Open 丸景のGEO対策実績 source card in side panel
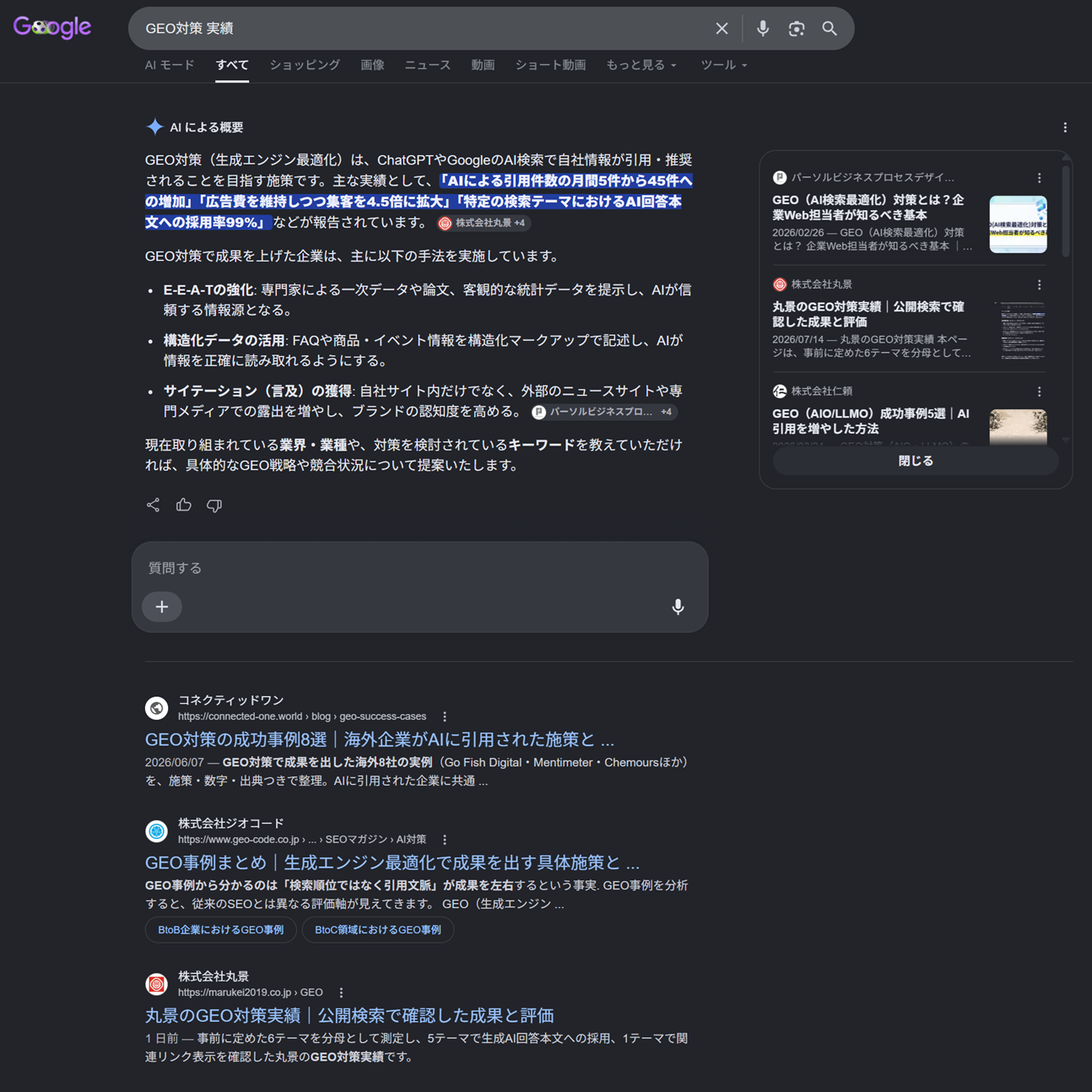 point(868,315)
